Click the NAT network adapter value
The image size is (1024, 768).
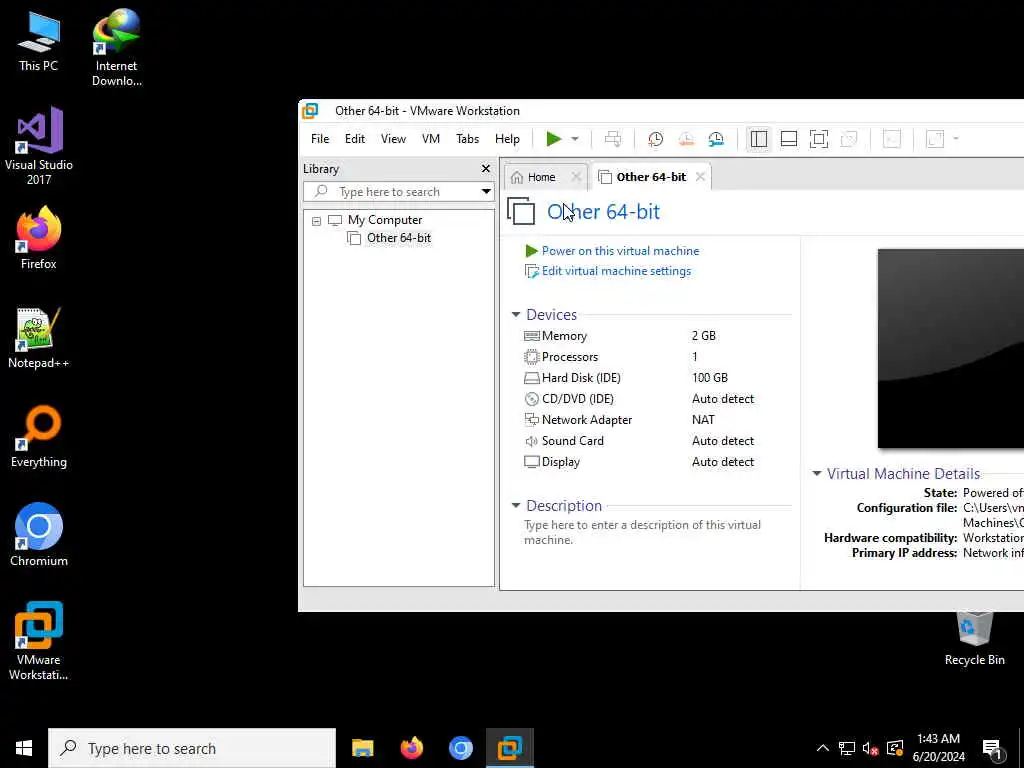click(x=703, y=419)
